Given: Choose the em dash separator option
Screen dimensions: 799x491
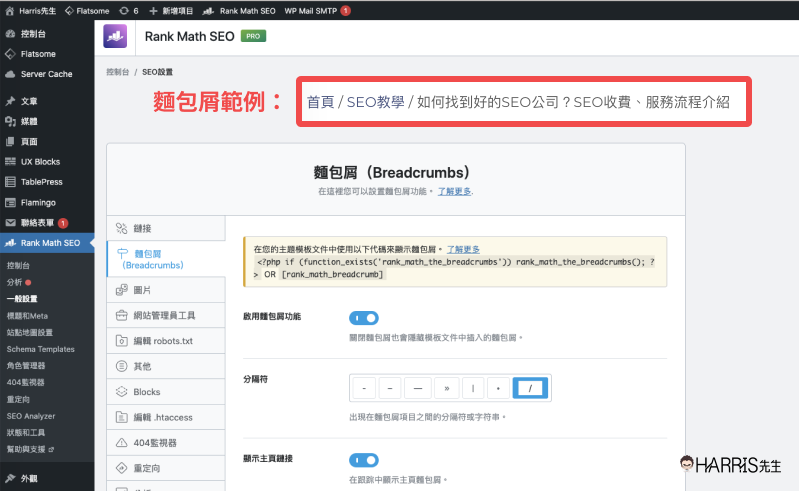Looking at the screenshot, I should [x=418, y=388].
